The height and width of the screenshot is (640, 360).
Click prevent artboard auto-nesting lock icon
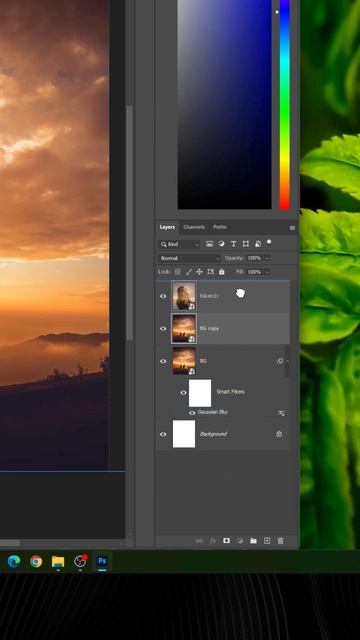click(x=211, y=272)
